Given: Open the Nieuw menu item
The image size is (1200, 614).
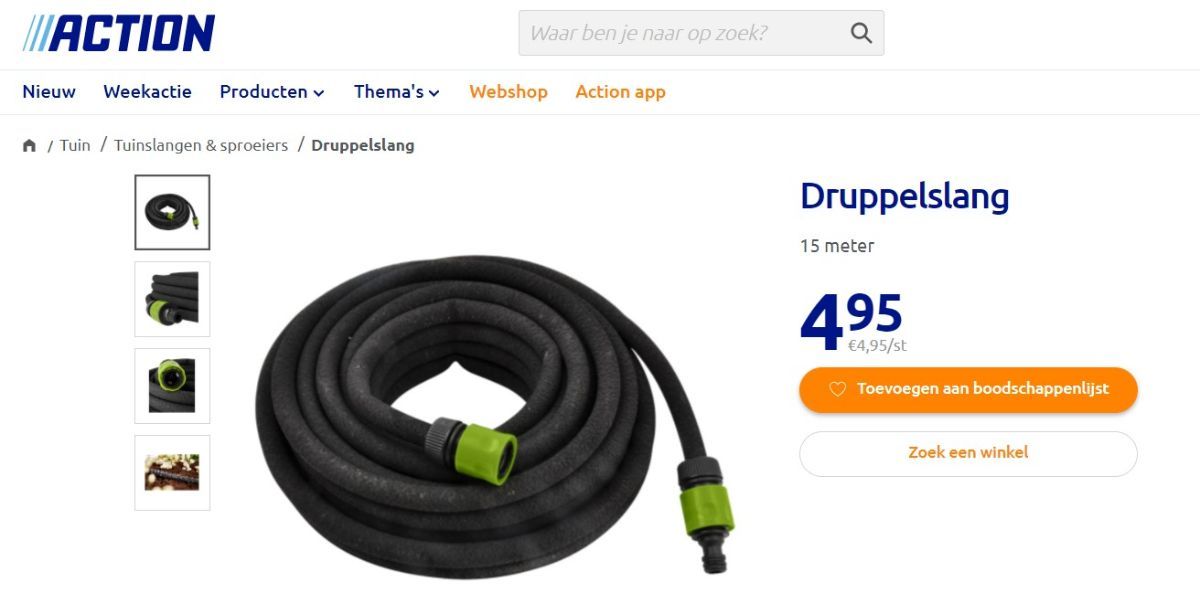Looking at the screenshot, I should tap(49, 92).
